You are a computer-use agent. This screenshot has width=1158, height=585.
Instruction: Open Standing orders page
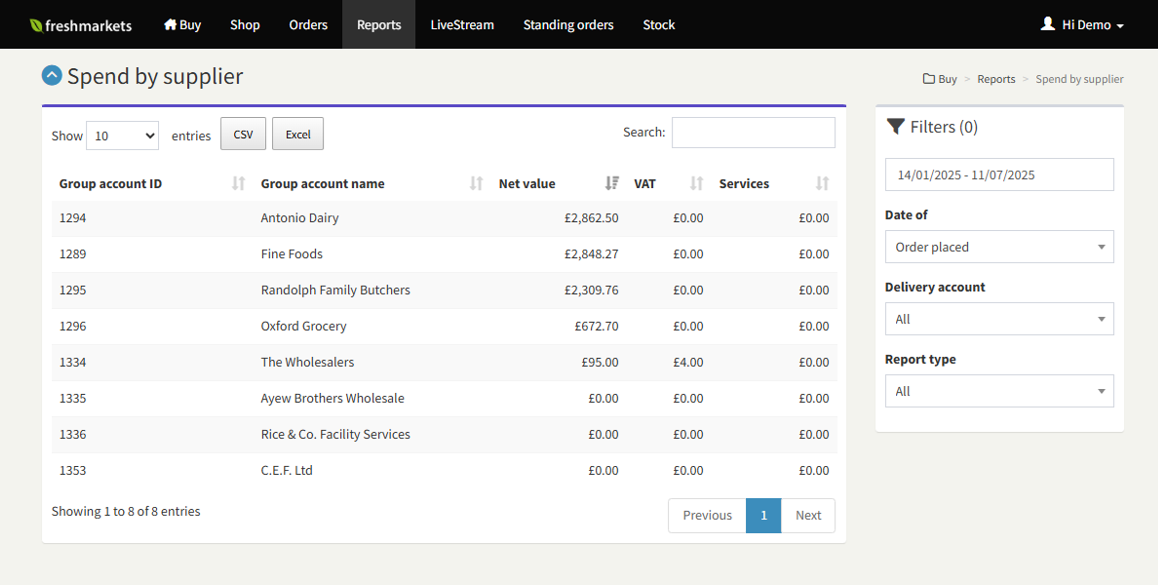click(568, 24)
